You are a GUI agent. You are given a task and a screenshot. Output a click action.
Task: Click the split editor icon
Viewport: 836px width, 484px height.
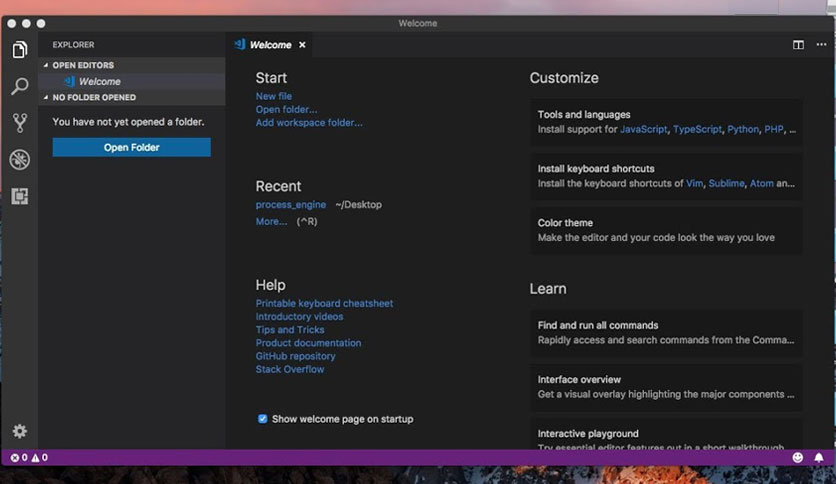[x=798, y=45]
